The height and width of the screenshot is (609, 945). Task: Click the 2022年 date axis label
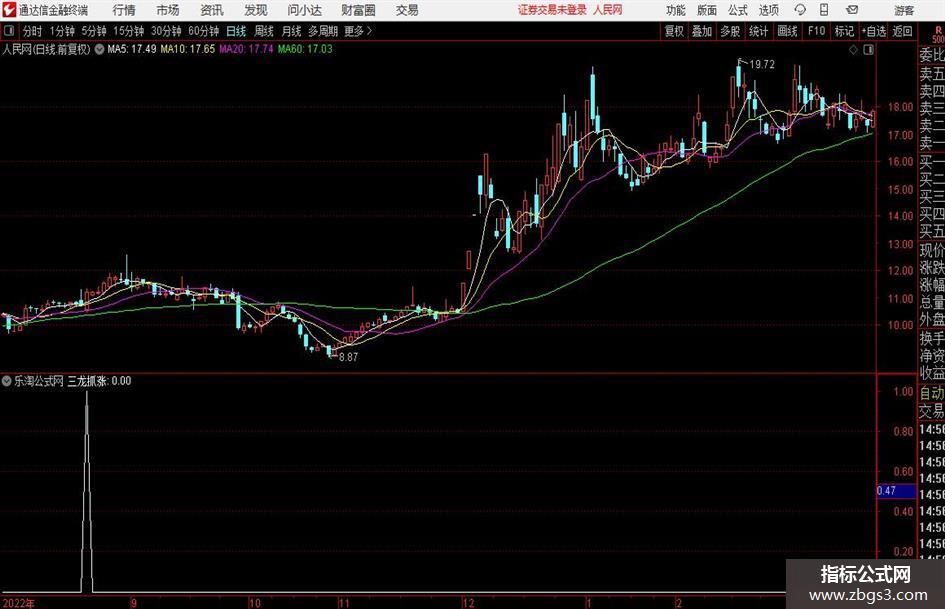point(19,603)
